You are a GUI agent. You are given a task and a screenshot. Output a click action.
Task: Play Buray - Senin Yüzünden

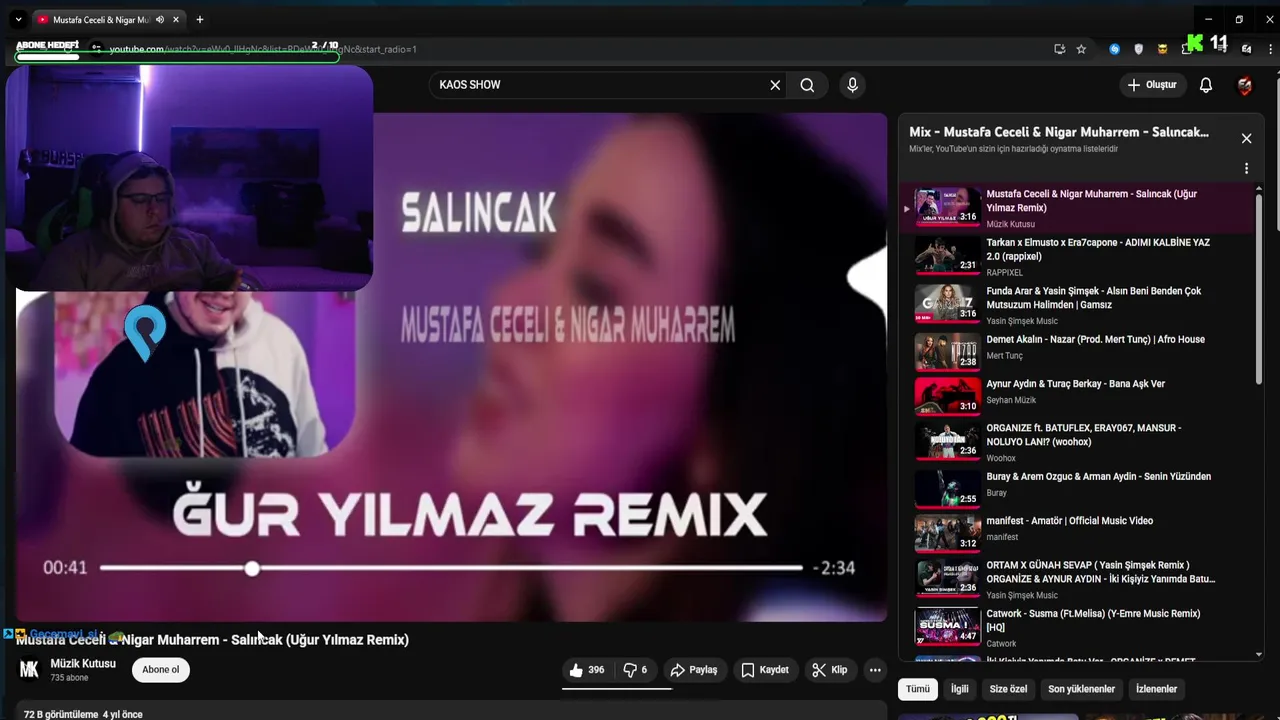coord(1076,489)
